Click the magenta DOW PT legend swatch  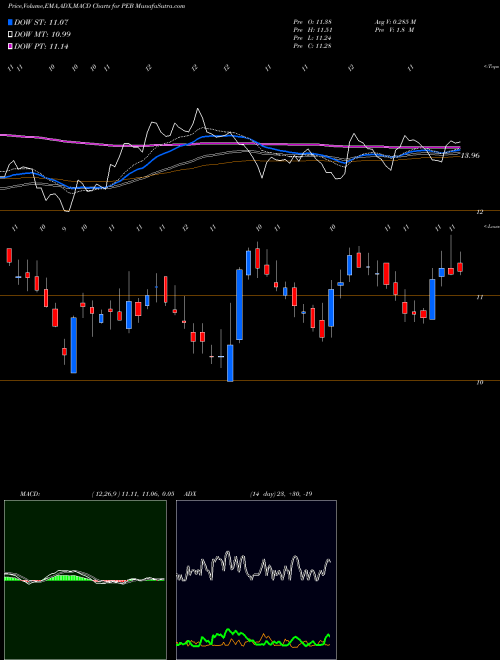tap(11, 46)
